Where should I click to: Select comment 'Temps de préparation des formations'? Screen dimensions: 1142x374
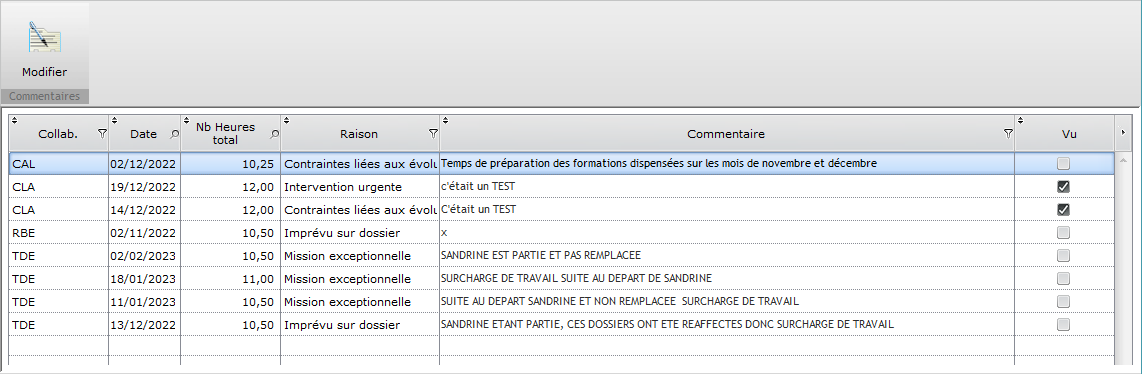pos(728,164)
